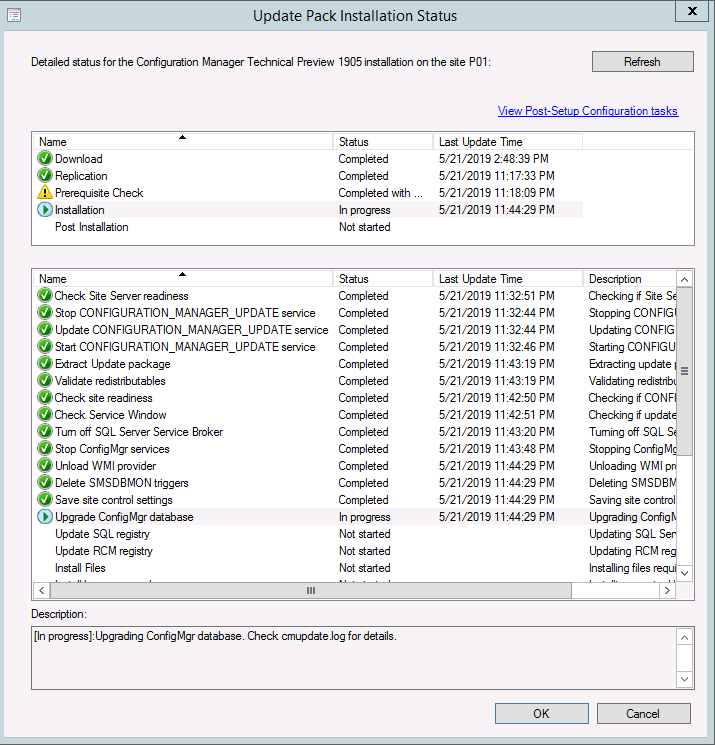
Task: Click the green check icon beside Replication
Action: (45, 175)
